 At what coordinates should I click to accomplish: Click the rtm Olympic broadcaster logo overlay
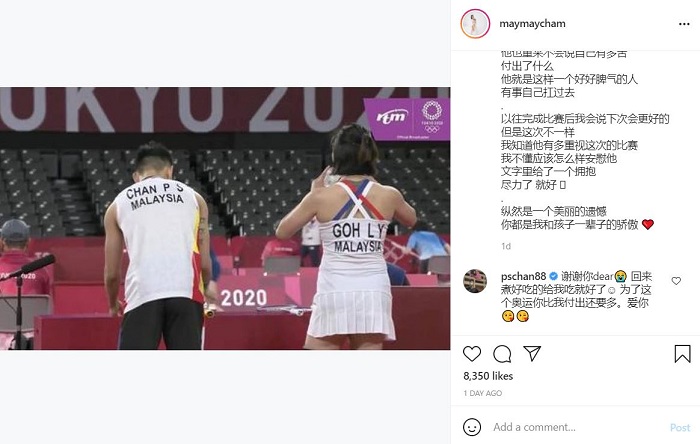point(407,119)
